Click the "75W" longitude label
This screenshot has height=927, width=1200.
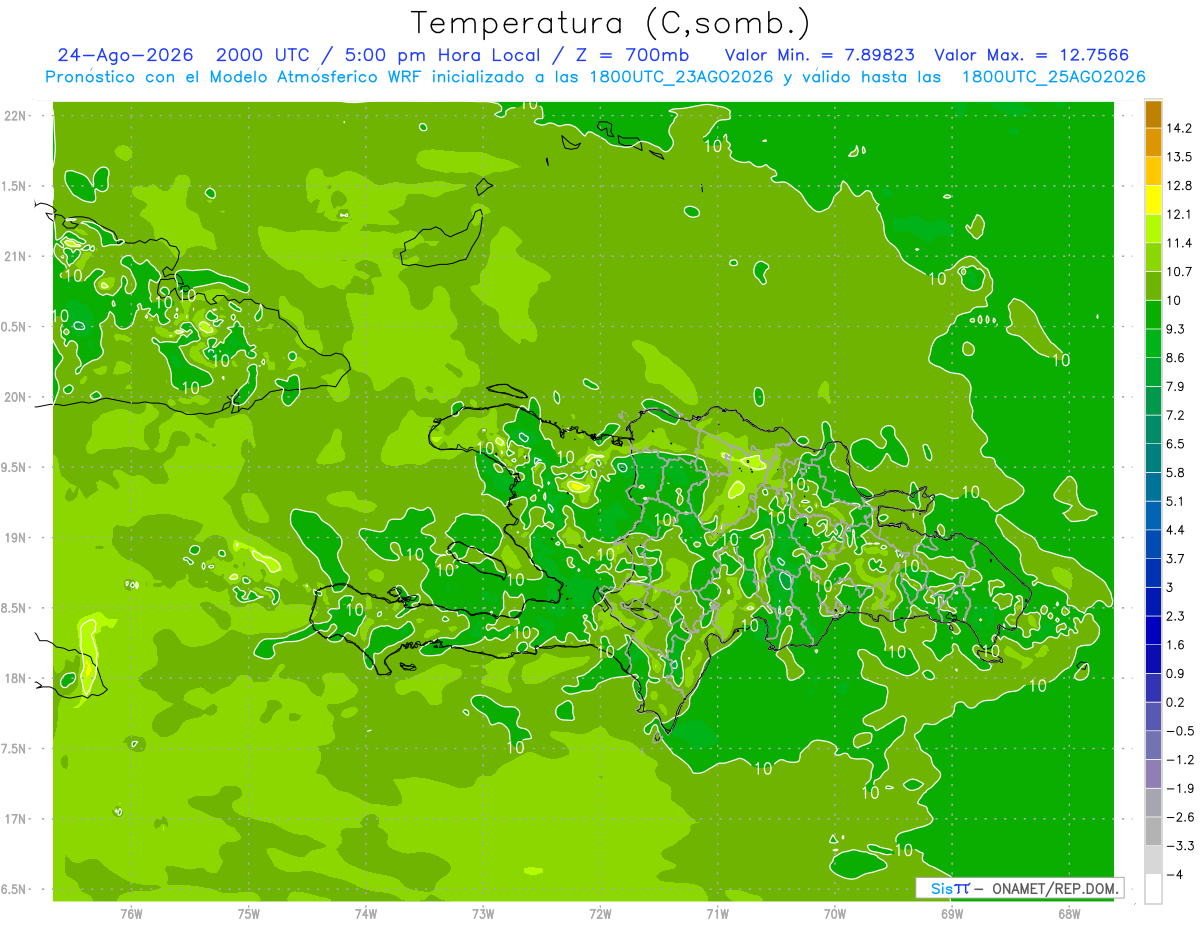249,913
